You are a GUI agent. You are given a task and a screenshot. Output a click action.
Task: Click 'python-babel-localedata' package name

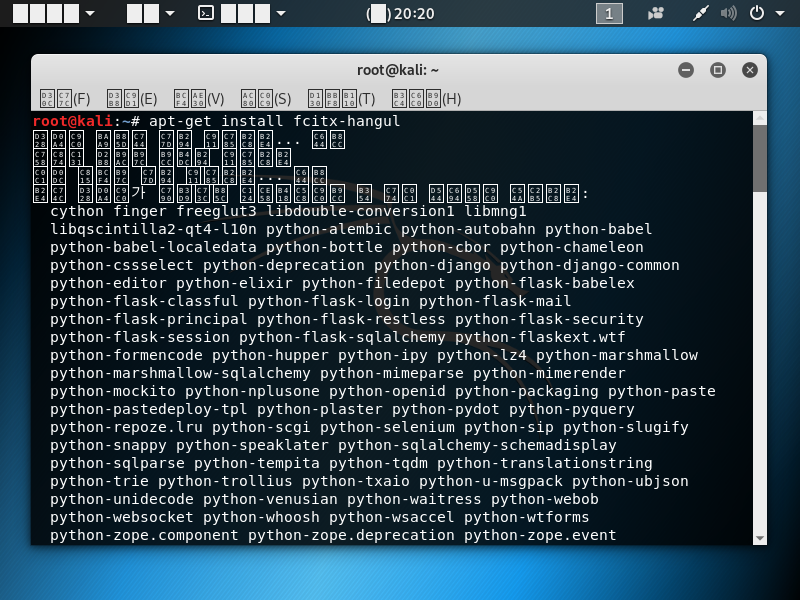pyautogui.click(x=153, y=247)
